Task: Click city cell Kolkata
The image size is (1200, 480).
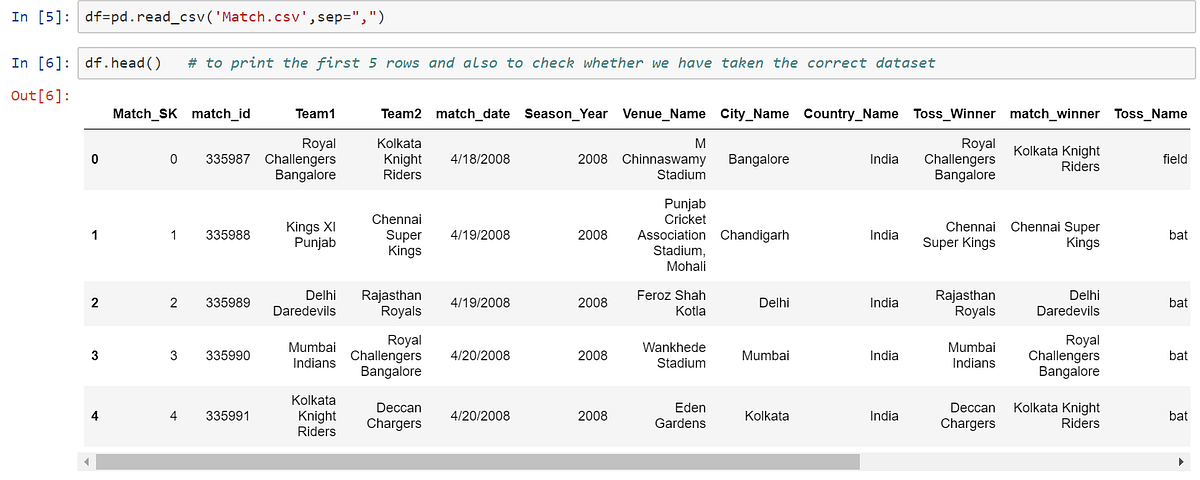Action: click(x=767, y=416)
